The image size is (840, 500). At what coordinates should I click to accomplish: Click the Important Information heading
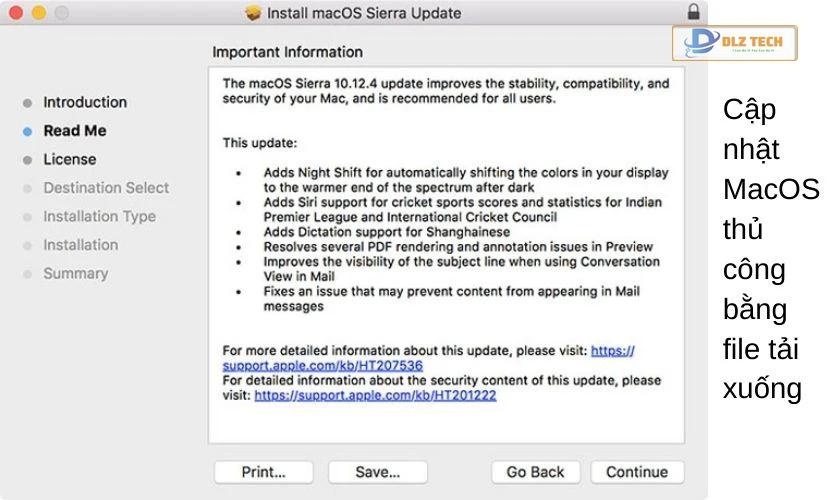tap(288, 52)
